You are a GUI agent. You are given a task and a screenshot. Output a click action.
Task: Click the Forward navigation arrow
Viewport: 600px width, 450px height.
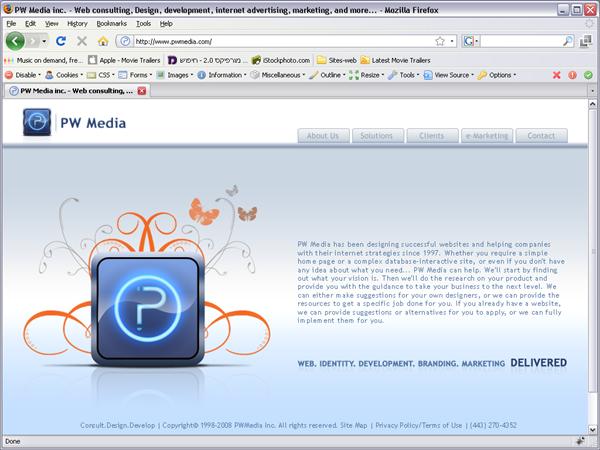pyautogui.click(x=33, y=41)
